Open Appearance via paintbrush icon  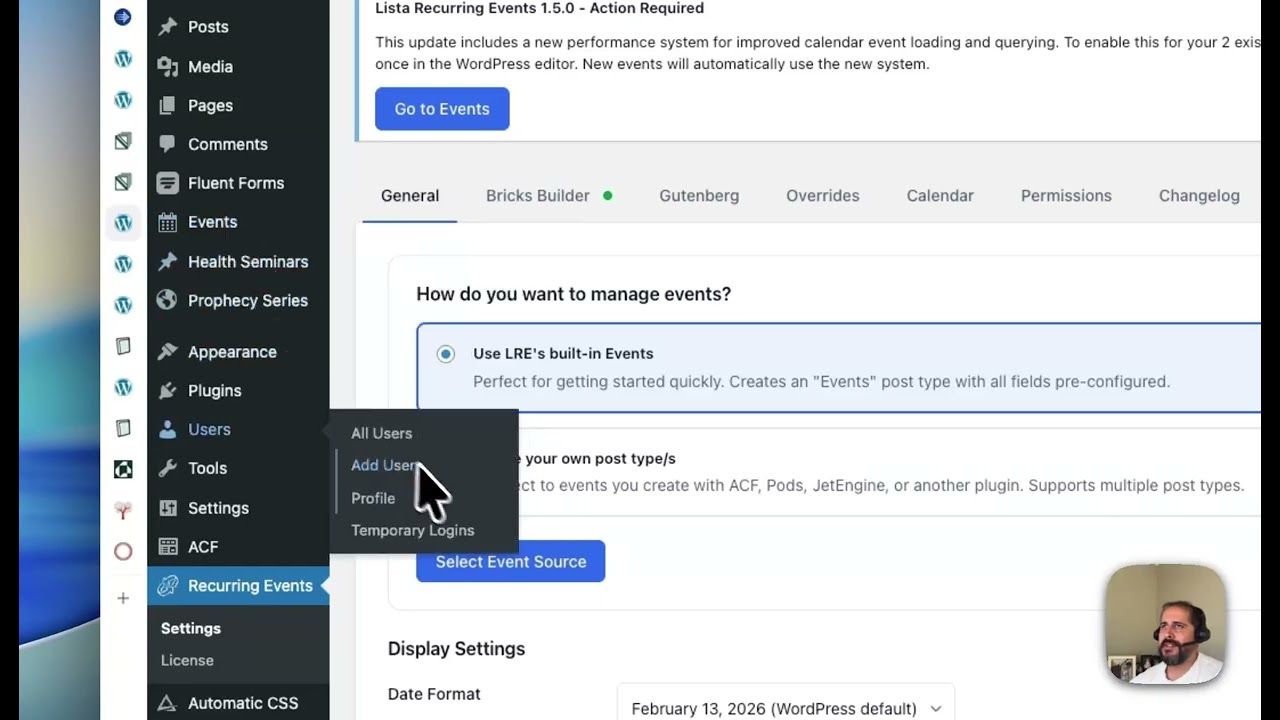pos(168,352)
